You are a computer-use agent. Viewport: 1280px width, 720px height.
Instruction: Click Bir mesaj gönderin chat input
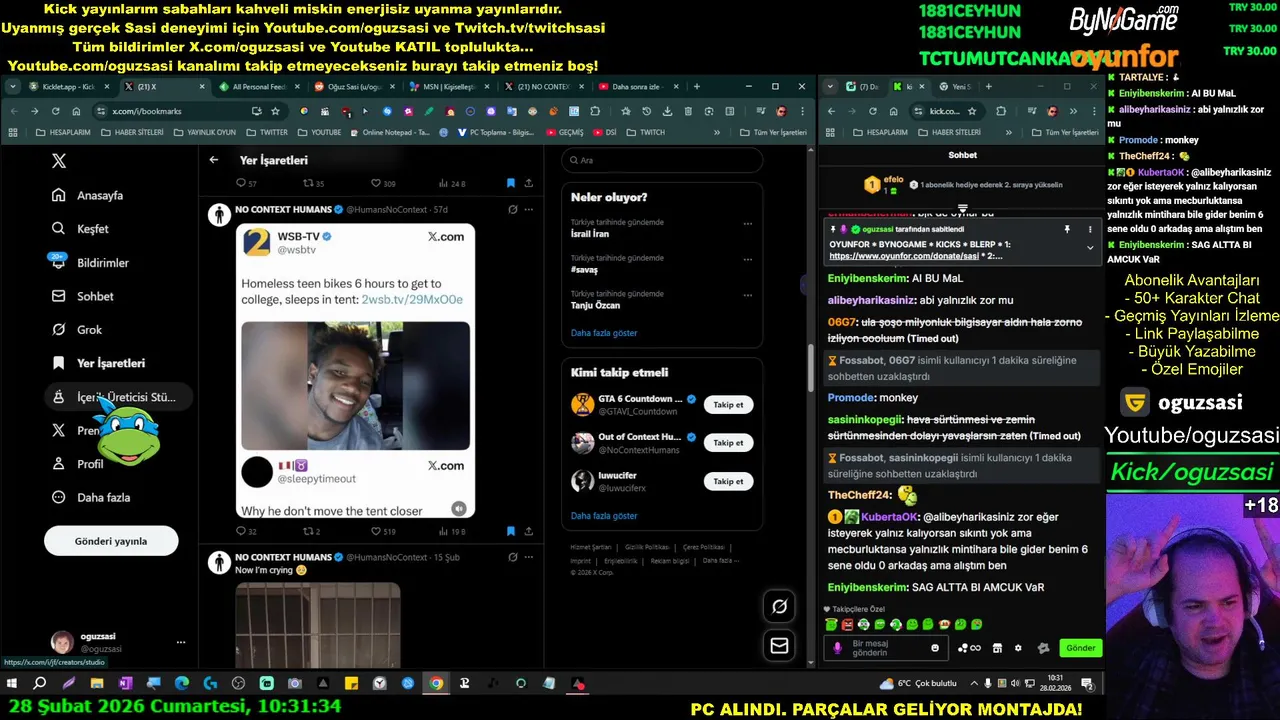click(888, 648)
